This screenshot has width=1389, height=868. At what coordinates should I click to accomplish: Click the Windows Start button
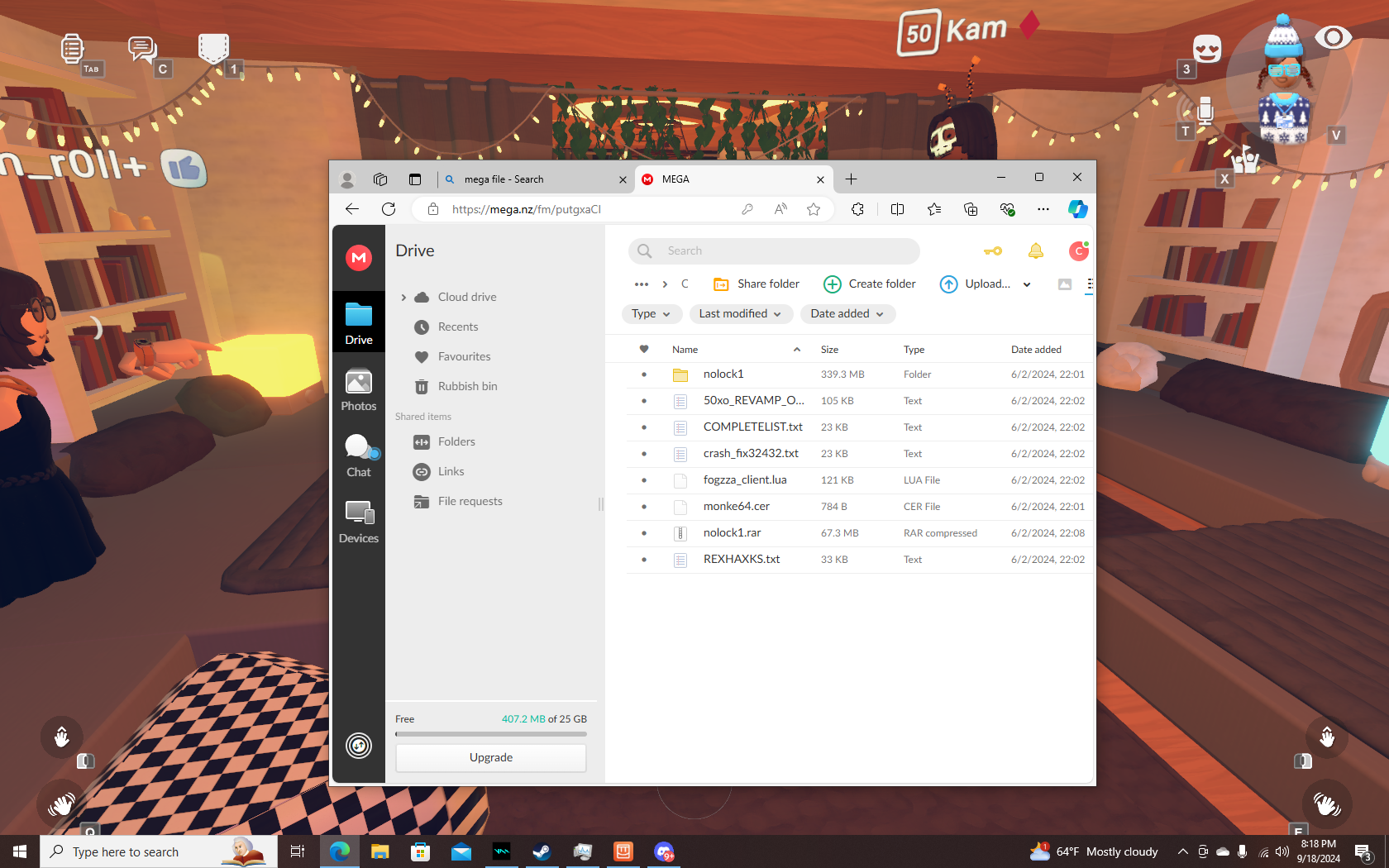tap(20, 851)
